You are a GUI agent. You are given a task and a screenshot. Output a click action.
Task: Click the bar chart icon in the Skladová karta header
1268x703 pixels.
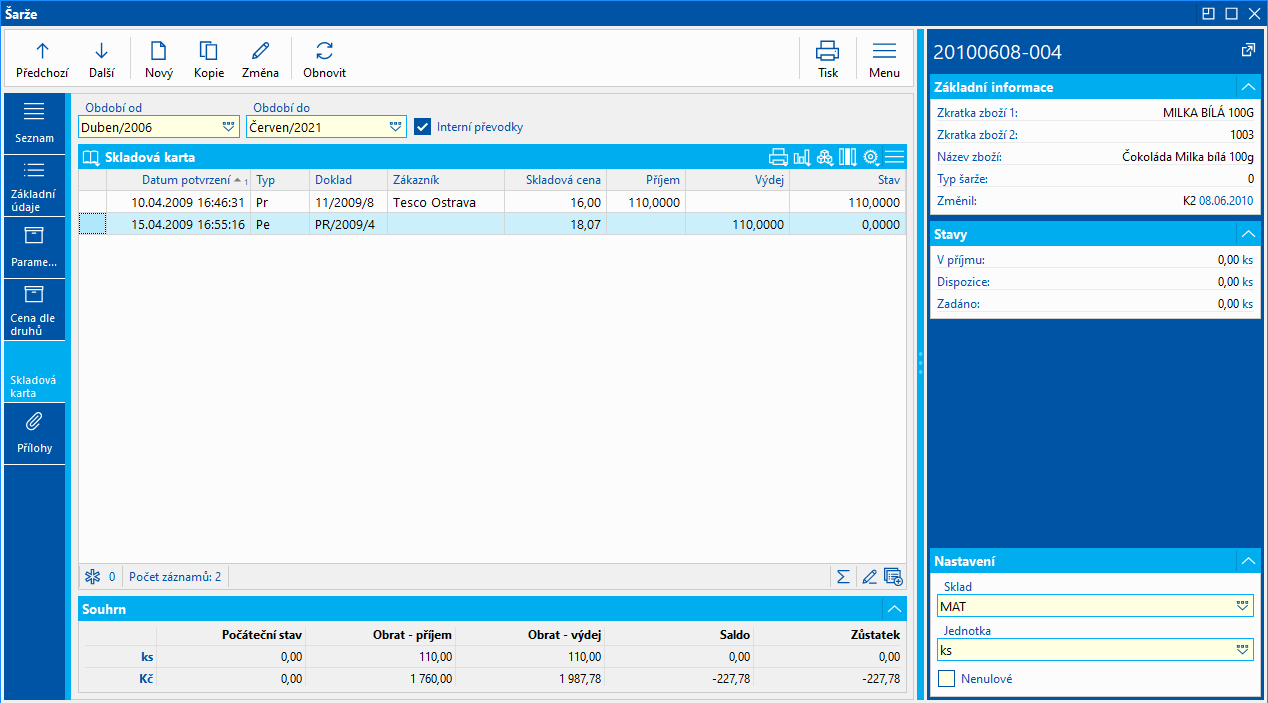point(802,157)
